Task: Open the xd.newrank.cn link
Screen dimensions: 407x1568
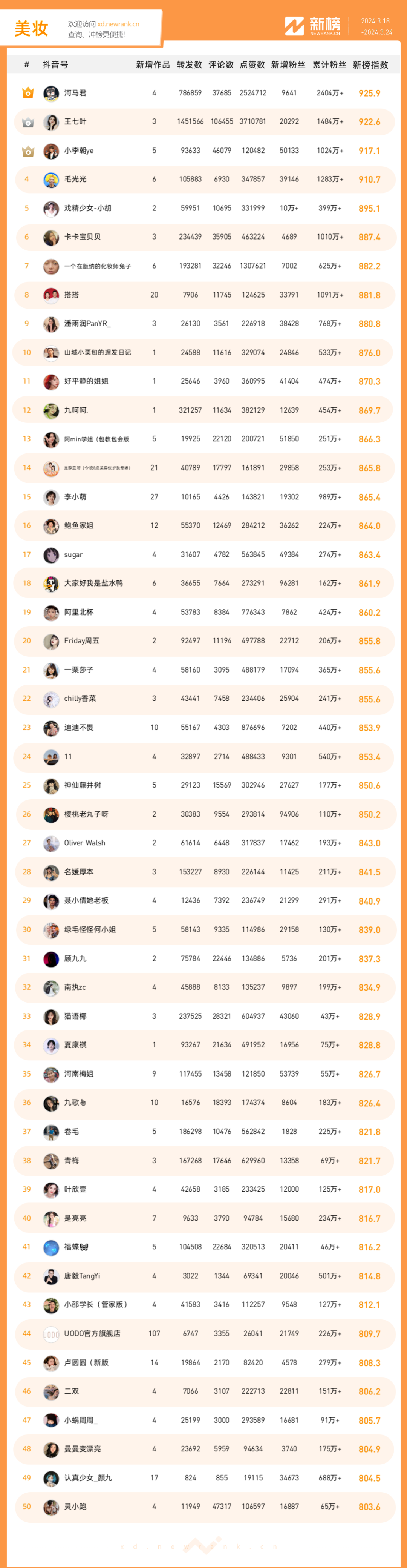Action: tap(118, 25)
